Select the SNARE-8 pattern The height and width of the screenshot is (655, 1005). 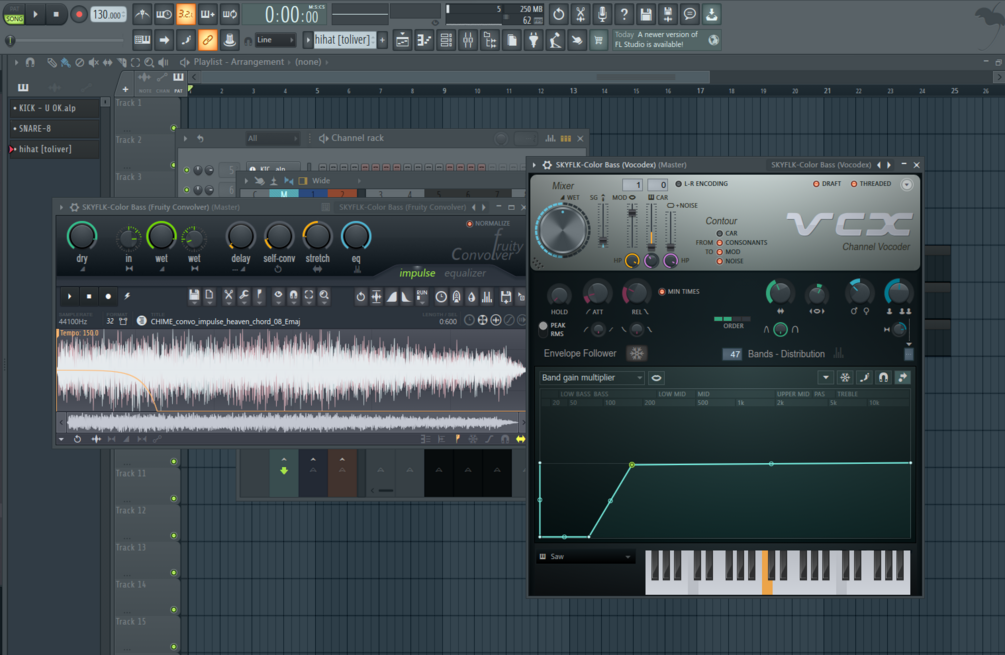54,128
